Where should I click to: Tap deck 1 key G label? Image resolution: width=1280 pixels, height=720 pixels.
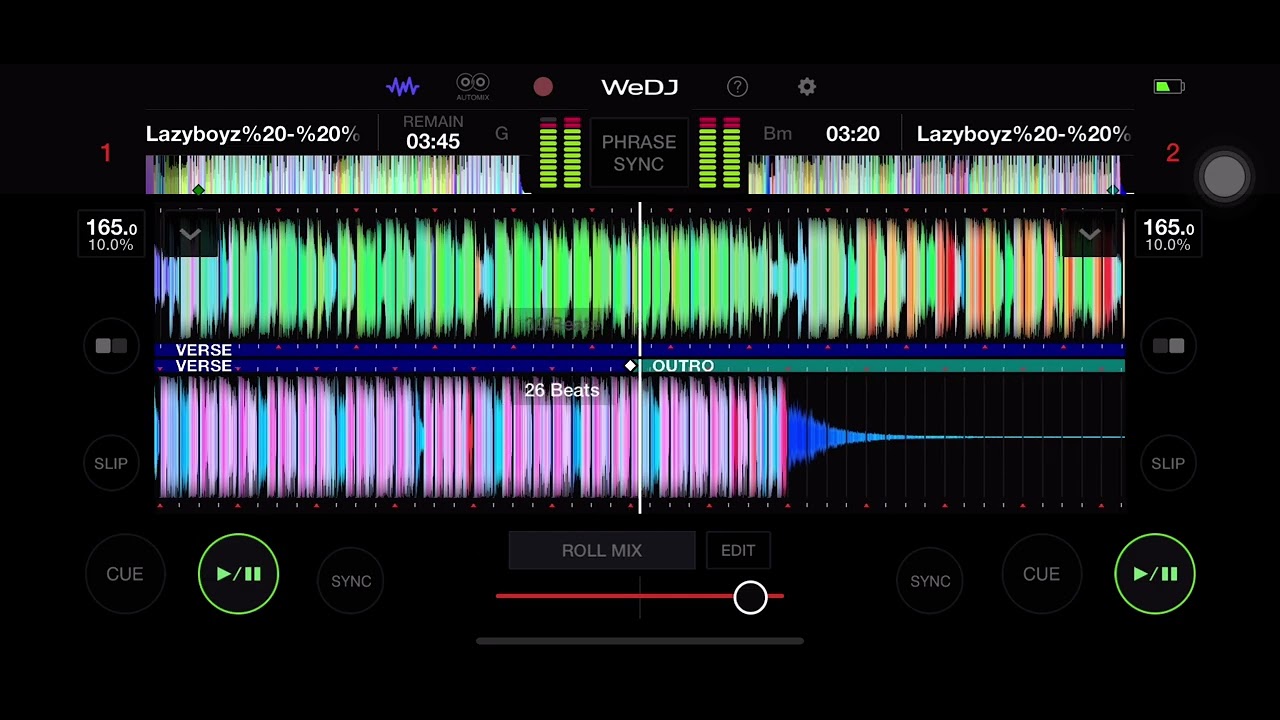(502, 133)
